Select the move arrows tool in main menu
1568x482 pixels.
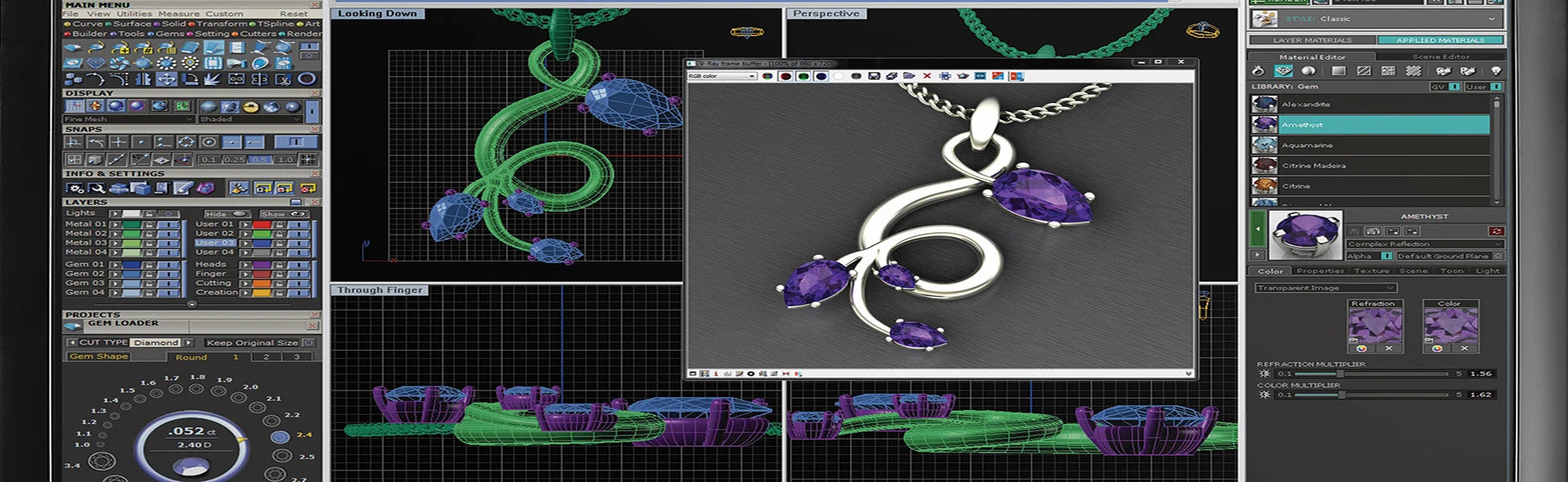click(167, 79)
